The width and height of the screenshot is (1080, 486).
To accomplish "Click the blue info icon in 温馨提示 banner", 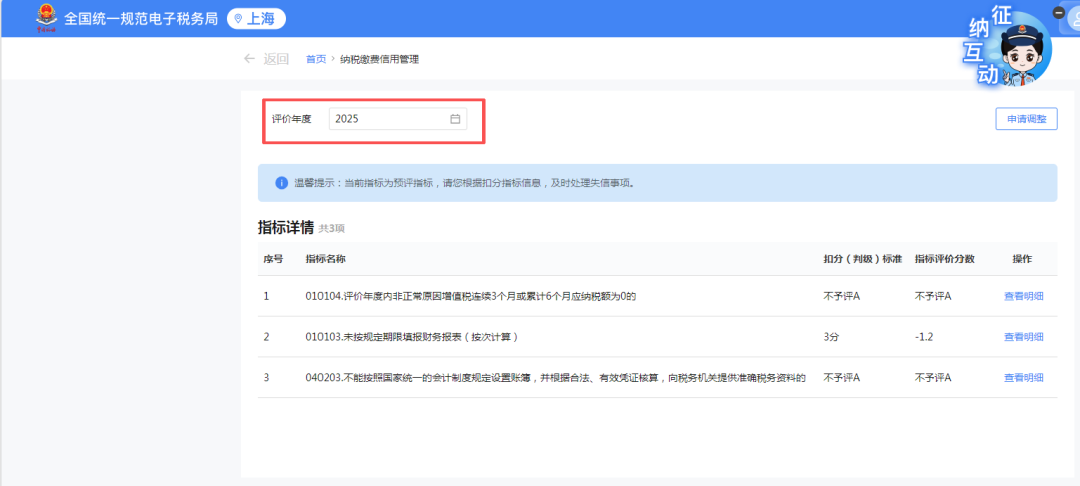I will coord(281,183).
